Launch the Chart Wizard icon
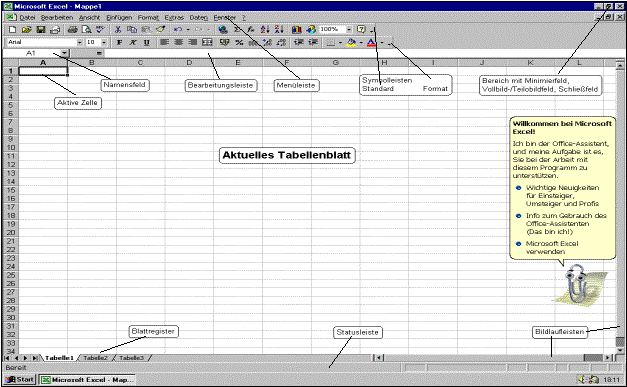The width and height of the screenshot is (627, 387). pyautogui.click(x=296, y=30)
